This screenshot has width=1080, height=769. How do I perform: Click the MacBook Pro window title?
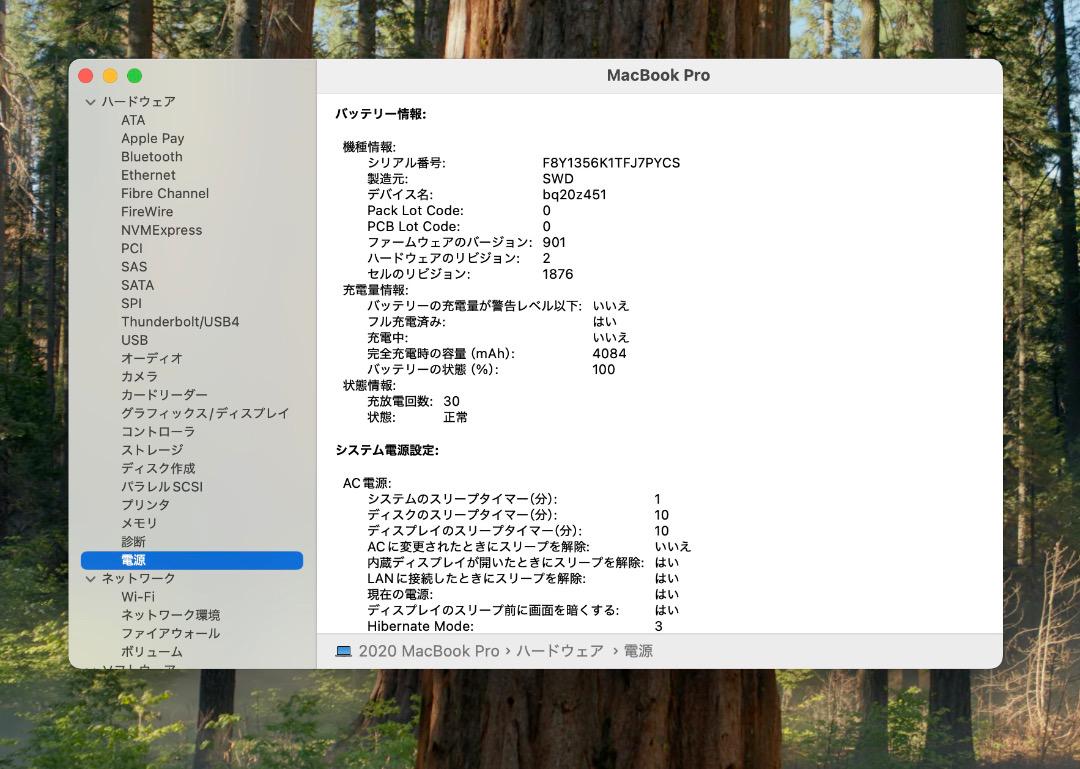tap(658, 76)
